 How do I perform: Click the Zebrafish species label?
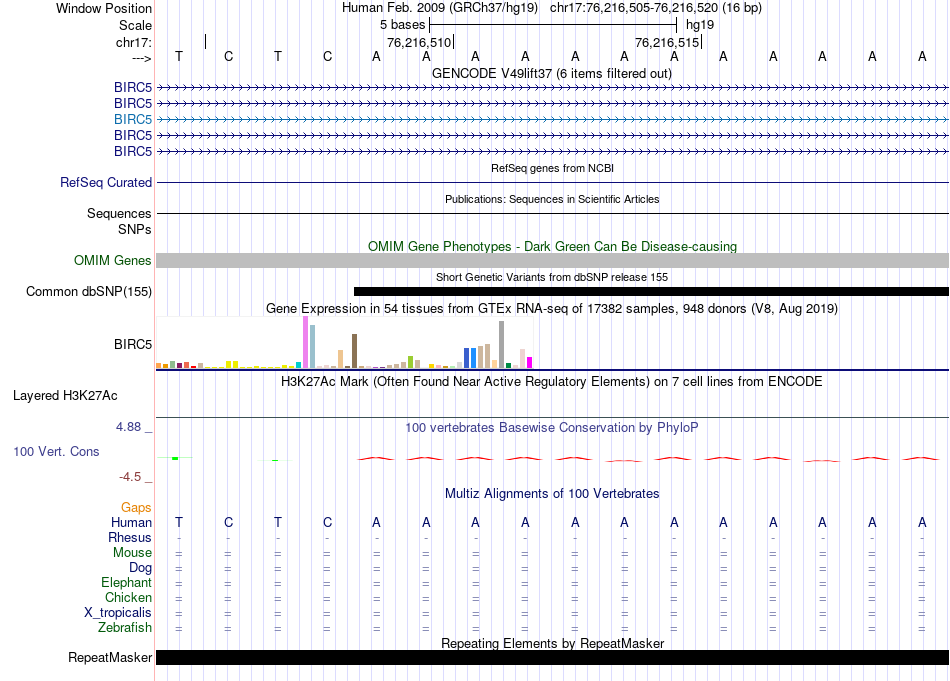[x=125, y=628]
